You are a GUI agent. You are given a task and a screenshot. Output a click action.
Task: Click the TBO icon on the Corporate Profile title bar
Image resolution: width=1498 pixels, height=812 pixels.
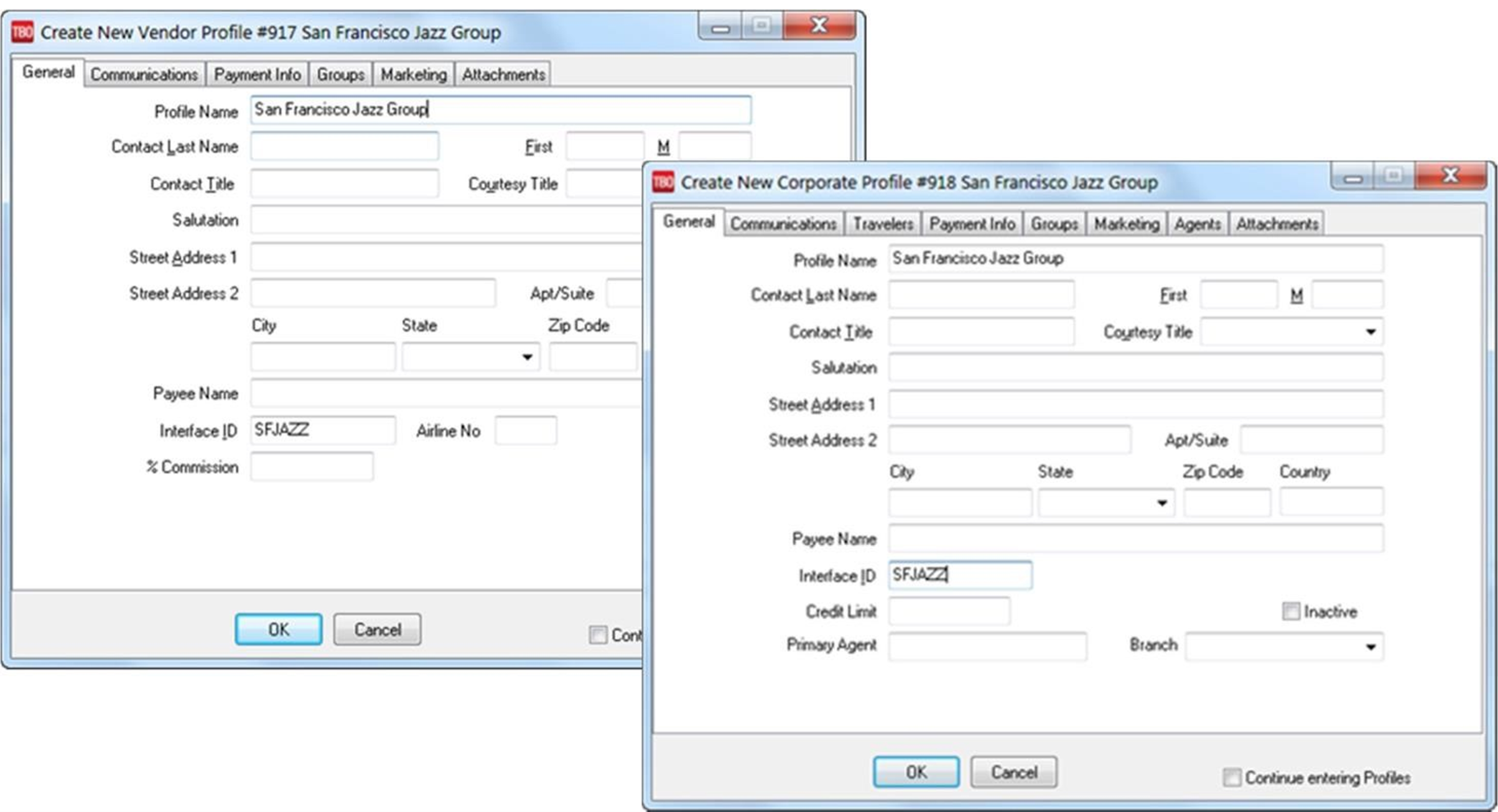(661, 182)
